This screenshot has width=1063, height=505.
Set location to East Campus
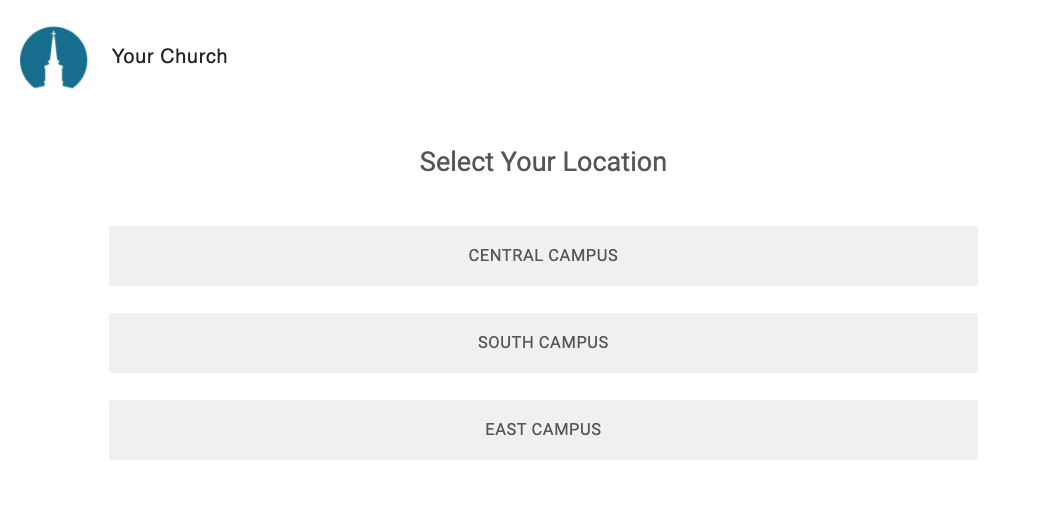[x=543, y=430]
